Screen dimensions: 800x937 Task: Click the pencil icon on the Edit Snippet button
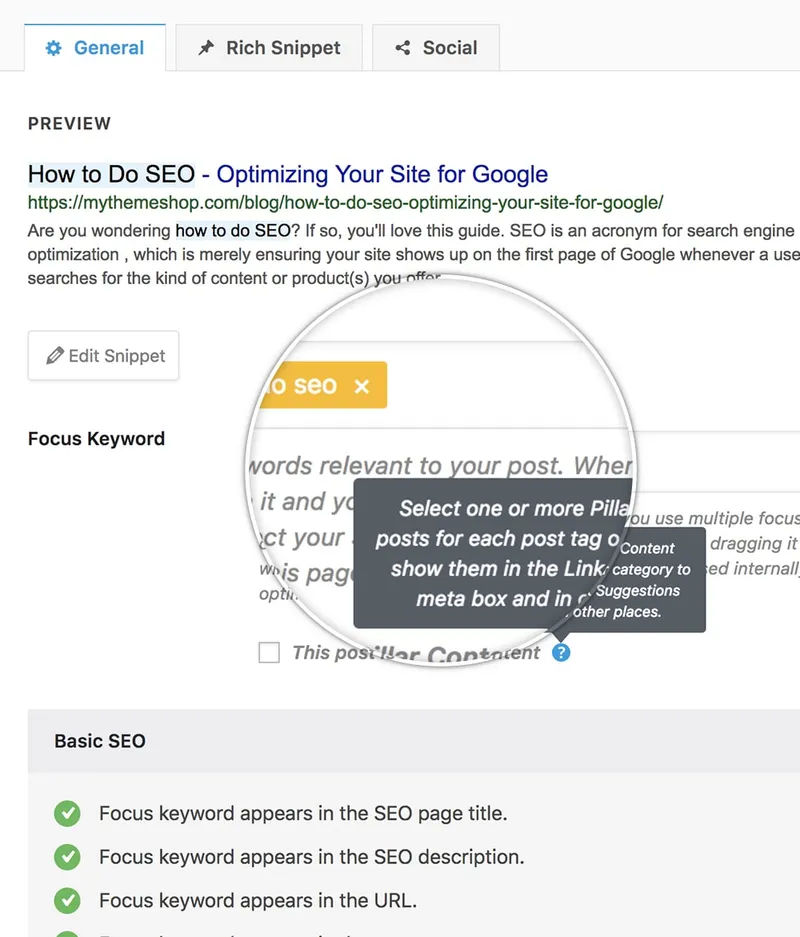click(55, 355)
